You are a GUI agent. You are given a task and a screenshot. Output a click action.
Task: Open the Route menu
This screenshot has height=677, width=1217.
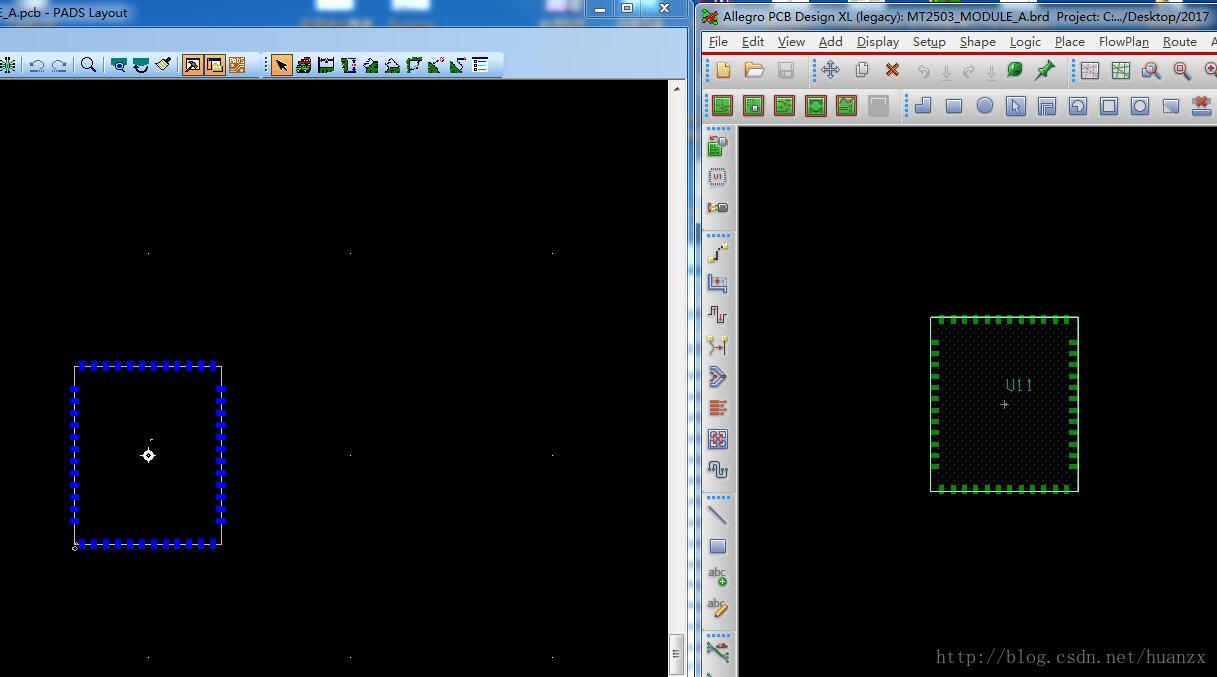coord(1179,42)
